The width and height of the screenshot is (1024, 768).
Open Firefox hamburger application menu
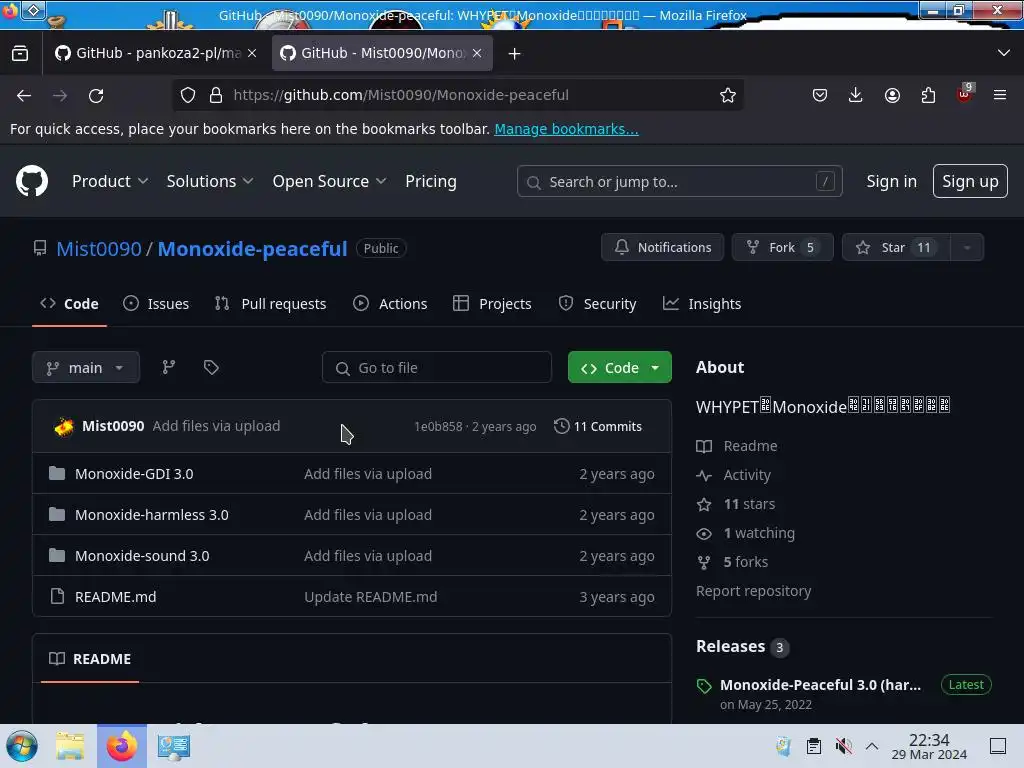(x=1000, y=95)
